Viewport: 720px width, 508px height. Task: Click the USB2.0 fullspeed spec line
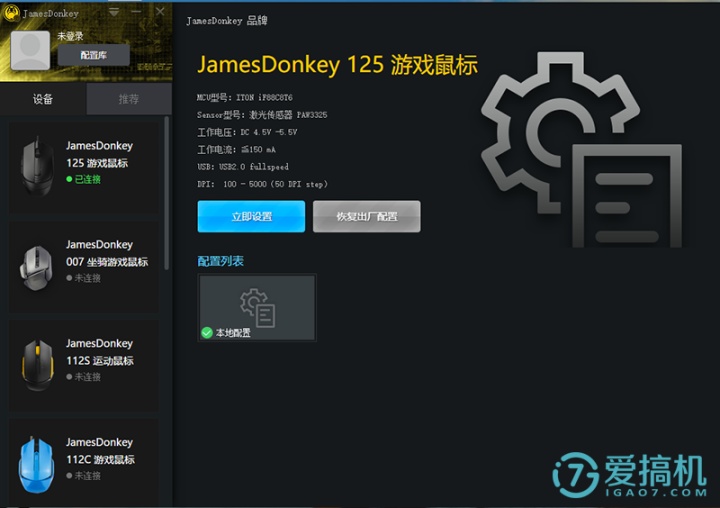tap(243, 167)
